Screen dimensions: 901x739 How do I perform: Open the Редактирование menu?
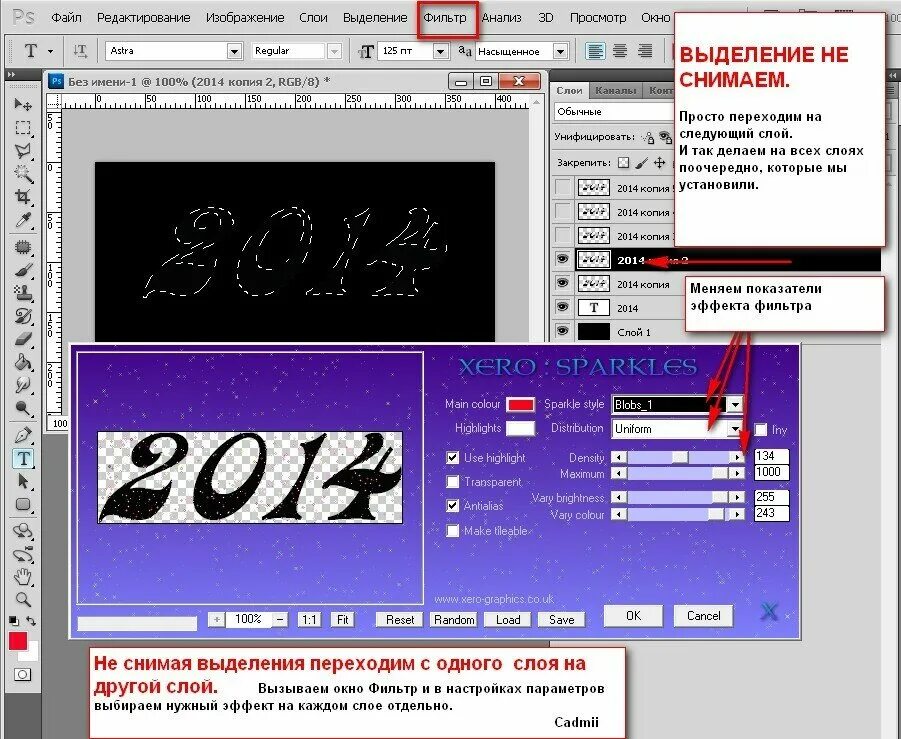coord(144,18)
